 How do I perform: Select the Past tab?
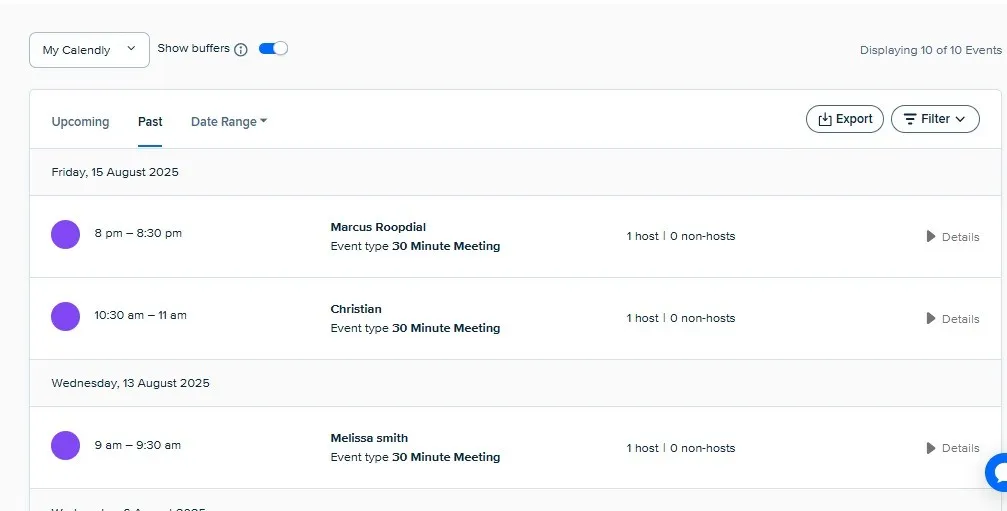(150, 122)
